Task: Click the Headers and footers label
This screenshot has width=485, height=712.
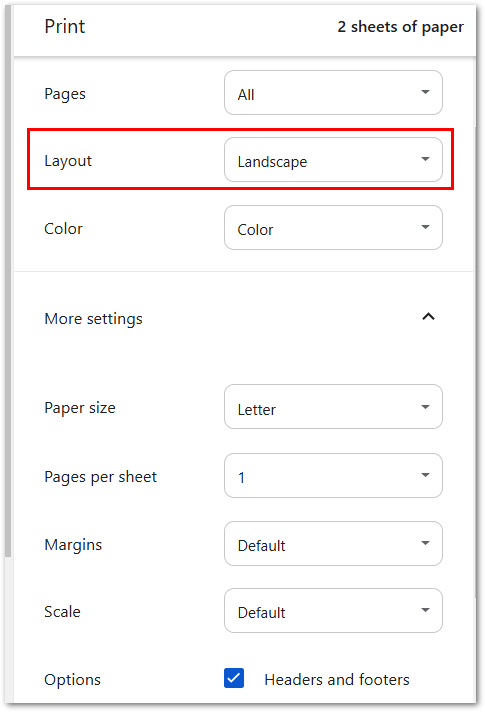Action: pos(337,680)
